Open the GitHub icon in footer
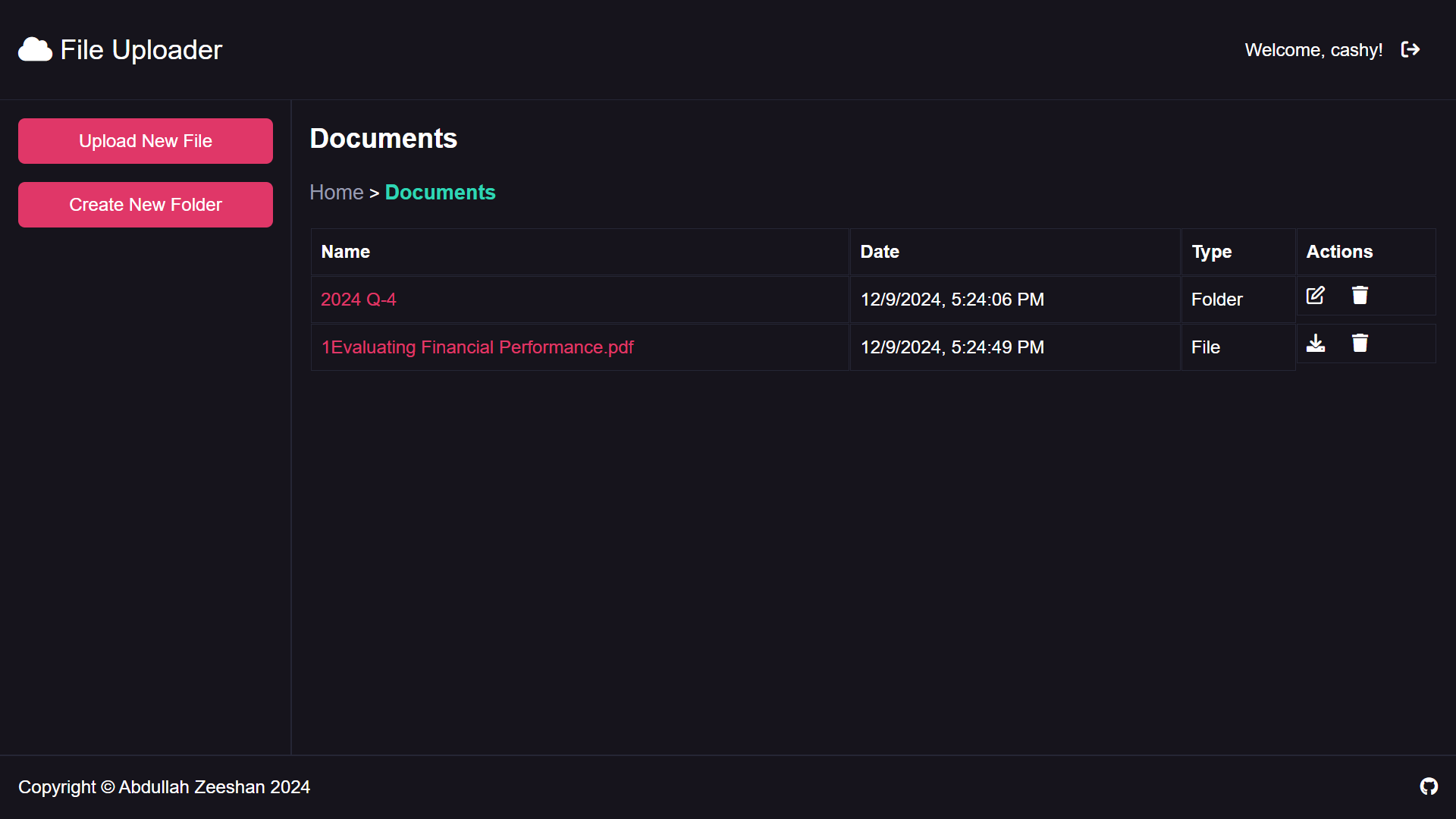The width and height of the screenshot is (1456, 819). (x=1429, y=786)
